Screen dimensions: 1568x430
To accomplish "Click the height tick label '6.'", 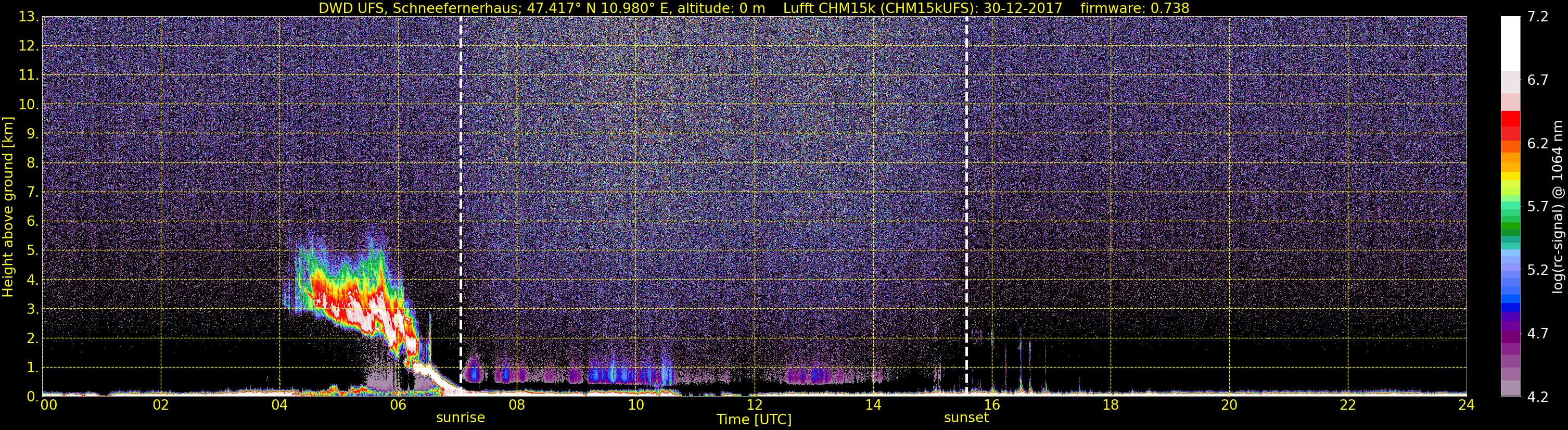I will tap(32, 221).
